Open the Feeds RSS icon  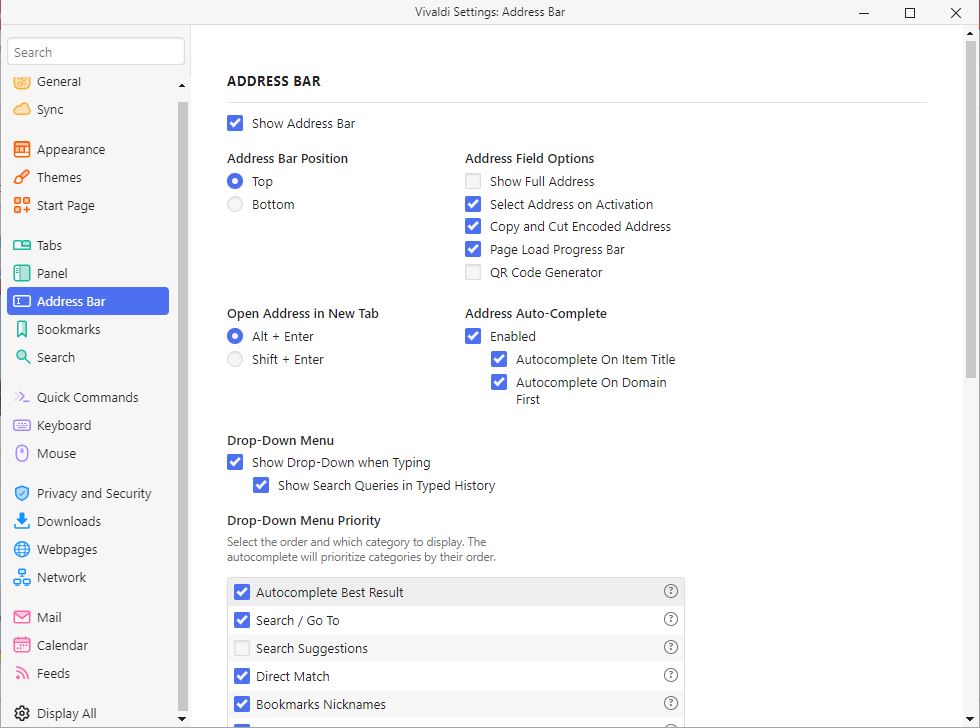(22, 673)
